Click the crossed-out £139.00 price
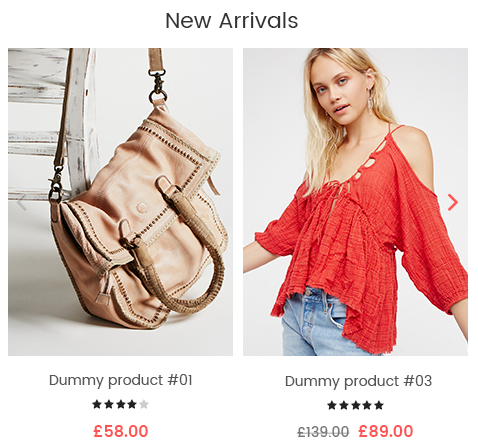This screenshot has height=448, width=478. pos(323,432)
